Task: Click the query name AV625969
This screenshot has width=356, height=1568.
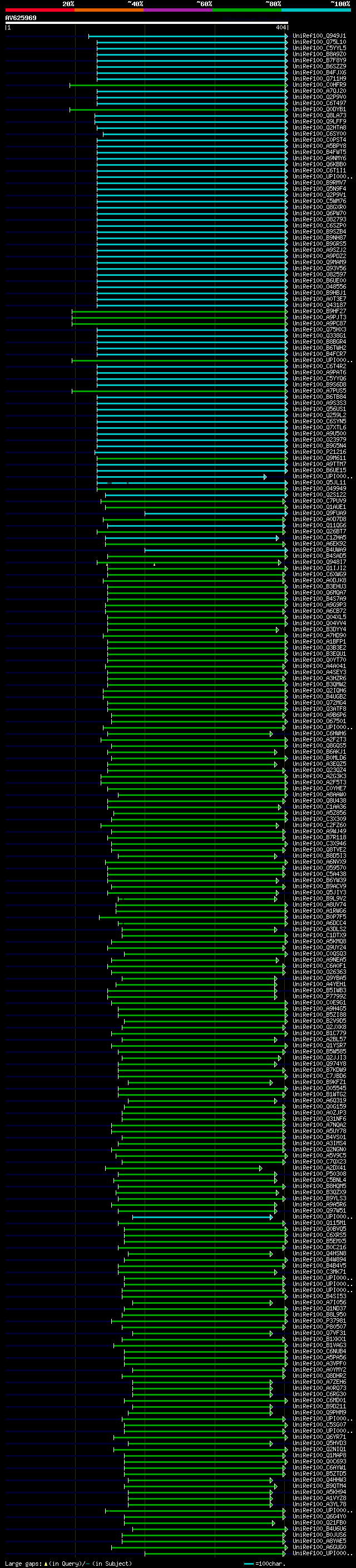Action: [x=21, y=18]
